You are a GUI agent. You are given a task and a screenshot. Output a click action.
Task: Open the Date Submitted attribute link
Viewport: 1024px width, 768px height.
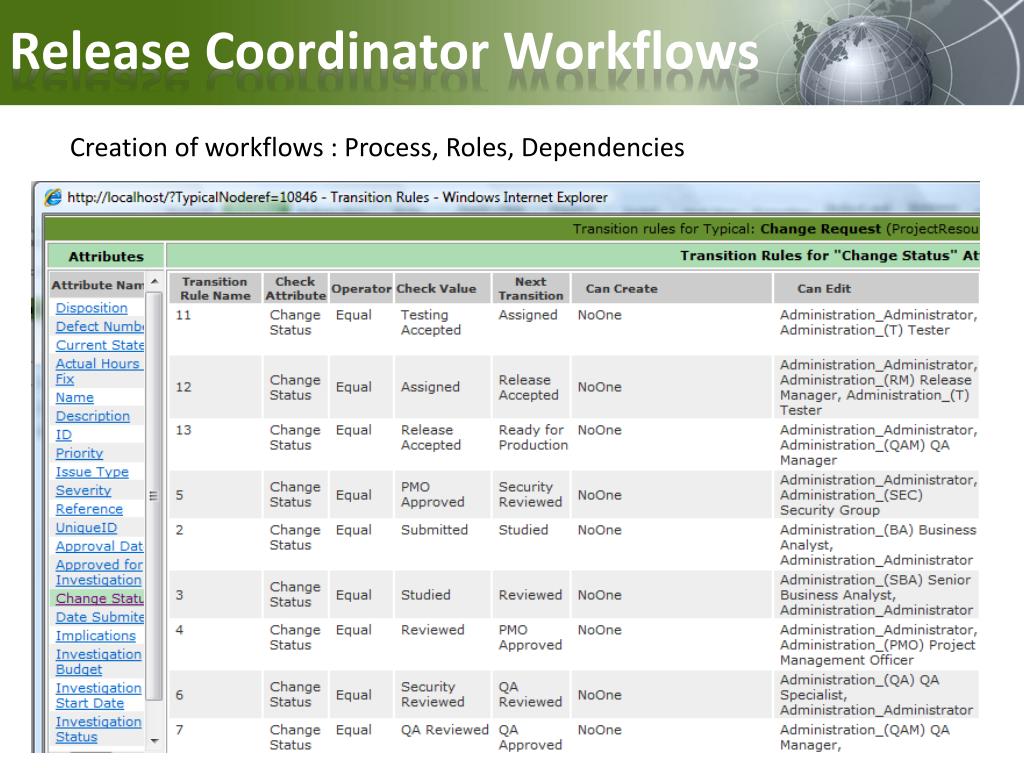click(100, 617)
